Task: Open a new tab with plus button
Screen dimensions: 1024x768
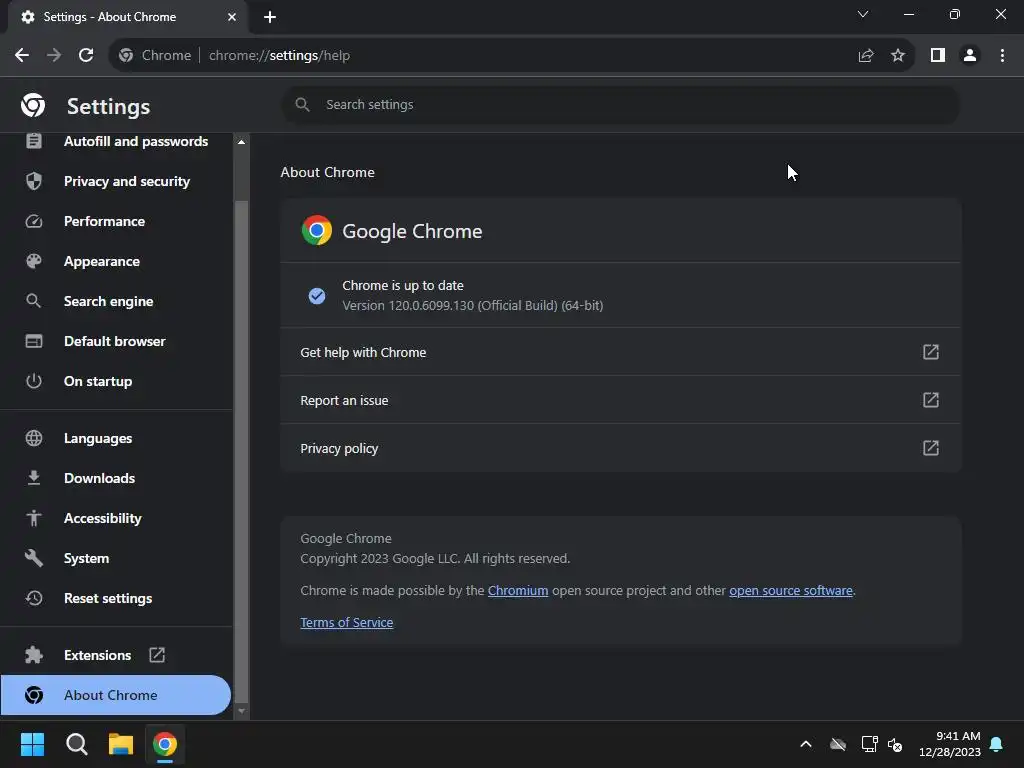Action: (x=270, y=17)
